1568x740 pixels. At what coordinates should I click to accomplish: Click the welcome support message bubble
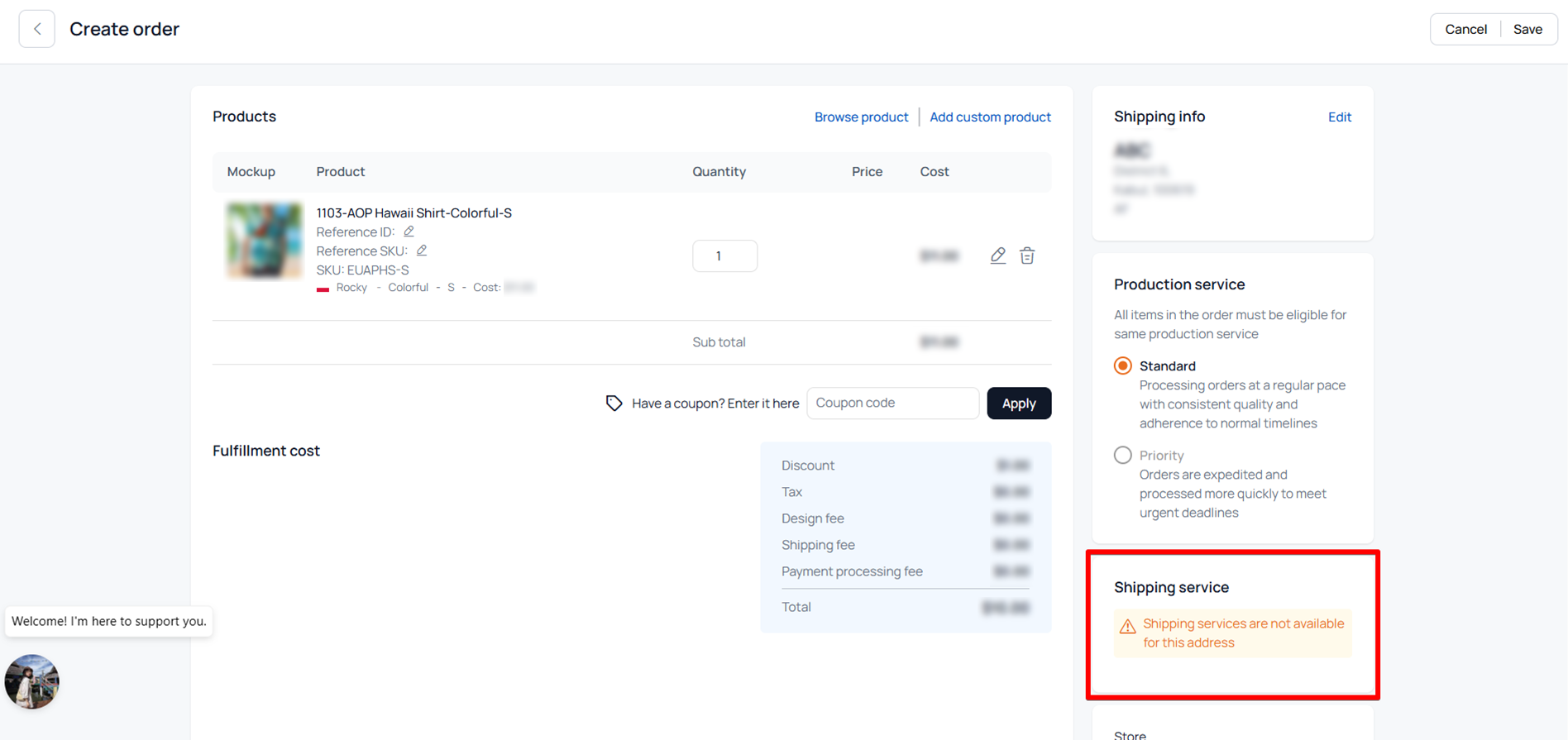tap(109, 621)
